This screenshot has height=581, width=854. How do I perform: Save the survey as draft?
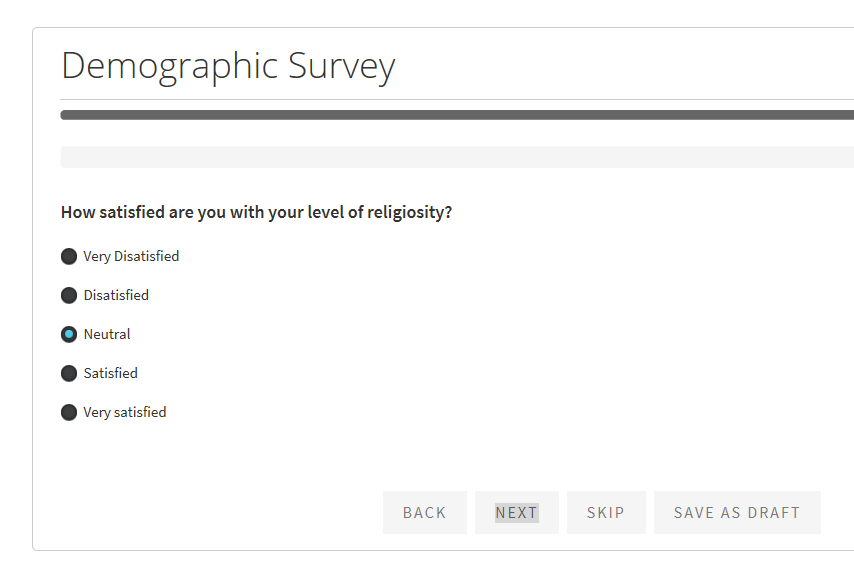tap(737, 512)
